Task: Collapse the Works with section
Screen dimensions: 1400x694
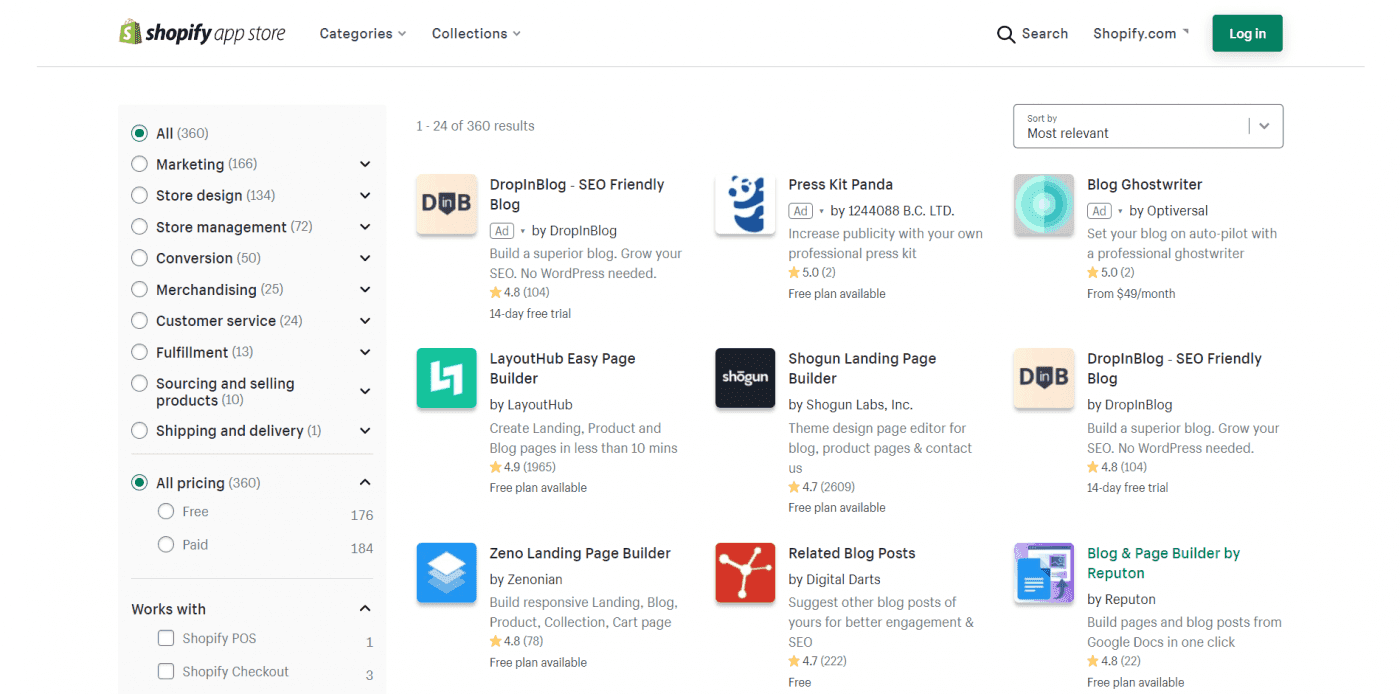Action: click(365, 609)
